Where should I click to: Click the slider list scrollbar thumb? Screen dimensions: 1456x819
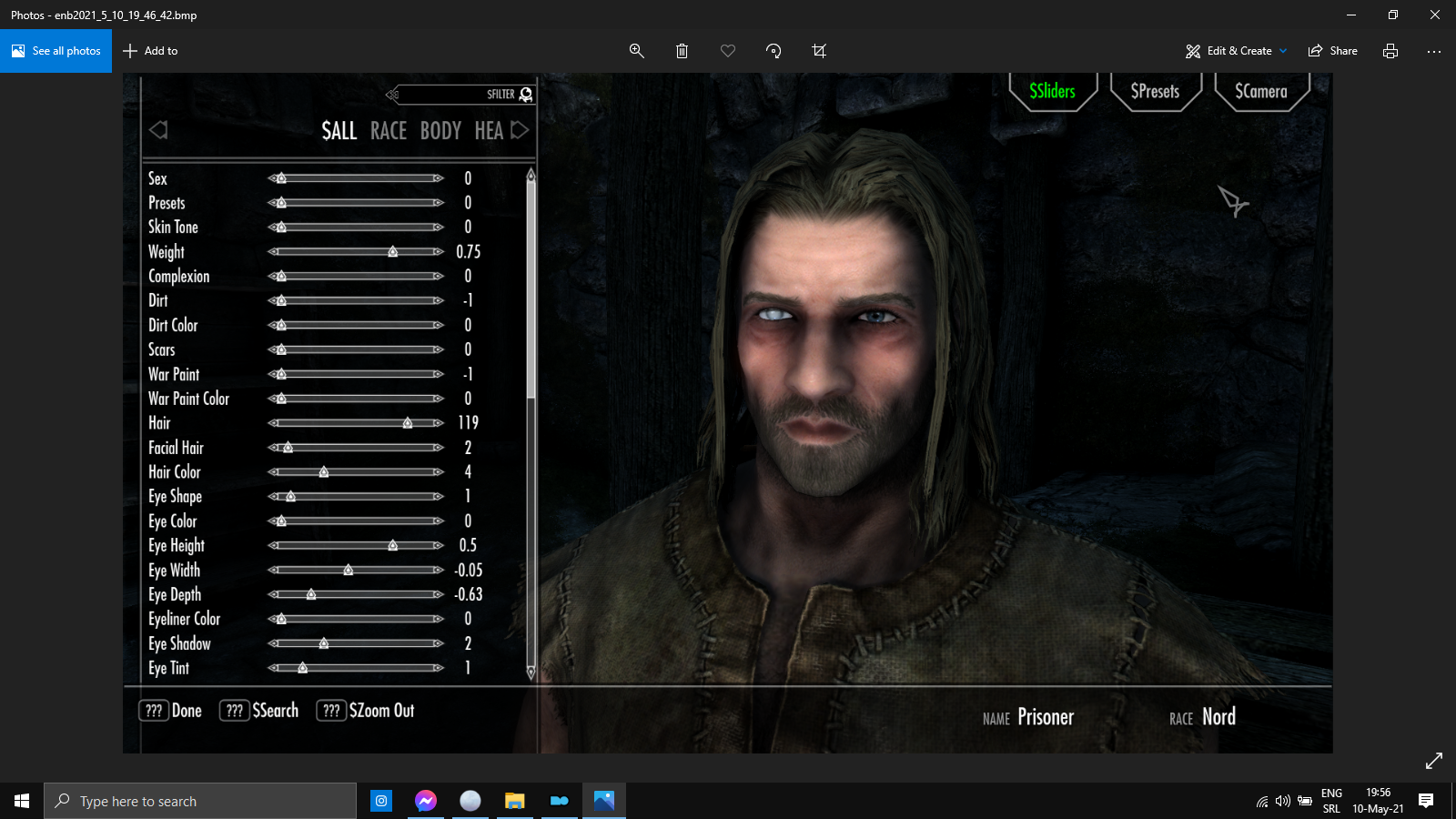click(x=531, y=291)
